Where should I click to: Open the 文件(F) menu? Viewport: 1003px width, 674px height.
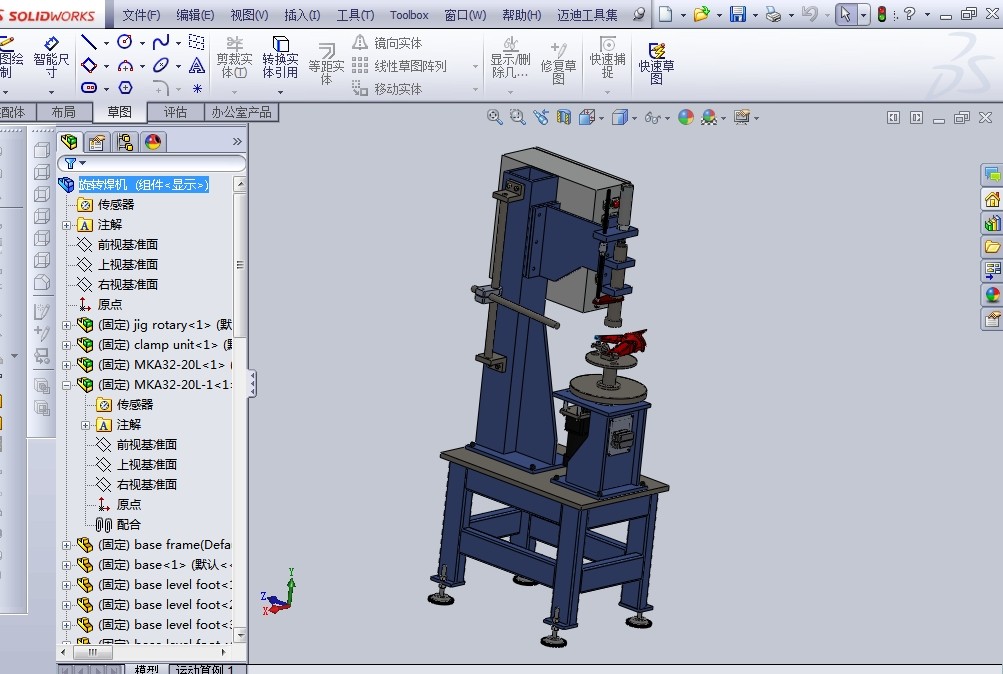(141, 14)
